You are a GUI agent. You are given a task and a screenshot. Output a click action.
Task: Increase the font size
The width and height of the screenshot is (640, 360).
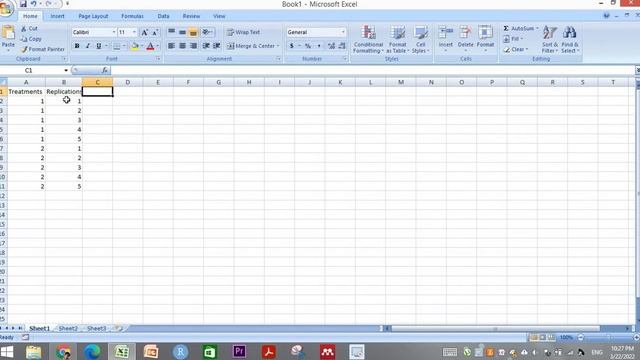(x=144, y=32)
